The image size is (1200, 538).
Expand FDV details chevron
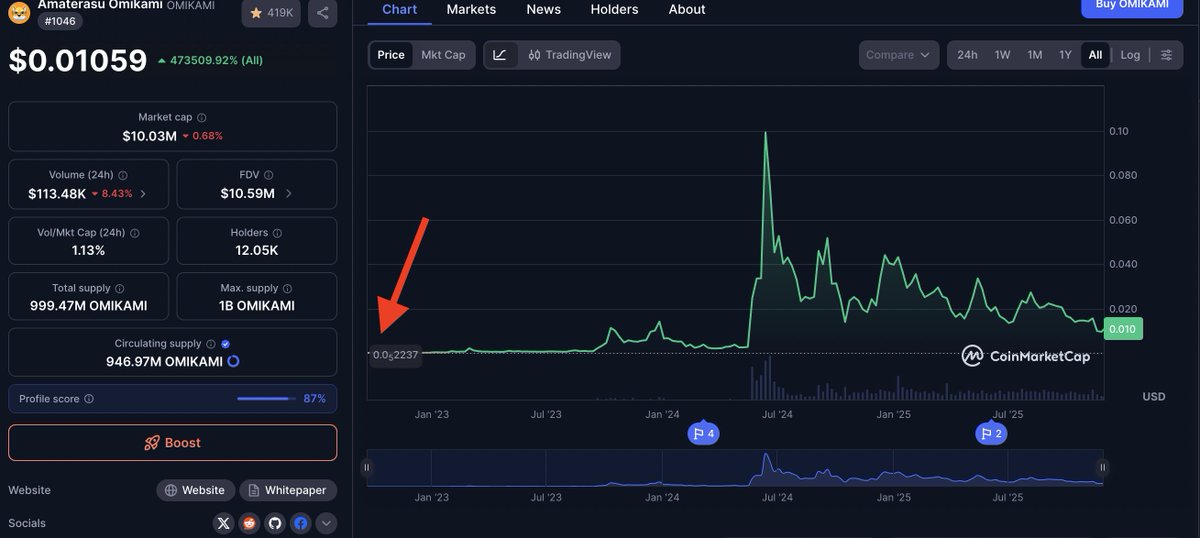click(x=289, y=194)
